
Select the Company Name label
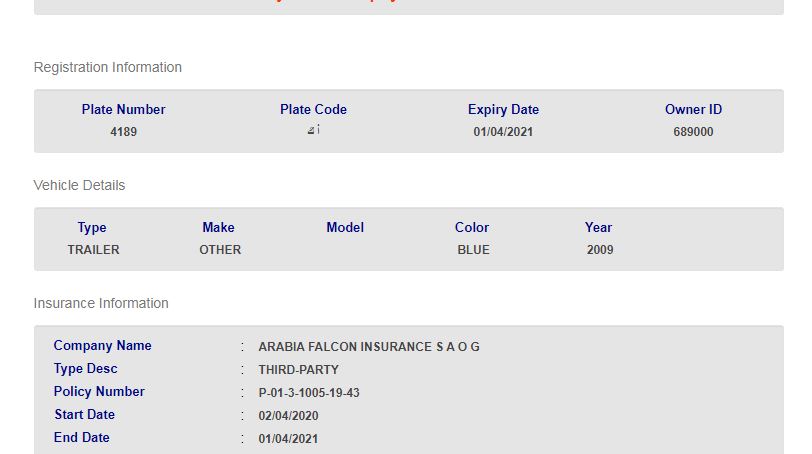click(x=103, y=346)
